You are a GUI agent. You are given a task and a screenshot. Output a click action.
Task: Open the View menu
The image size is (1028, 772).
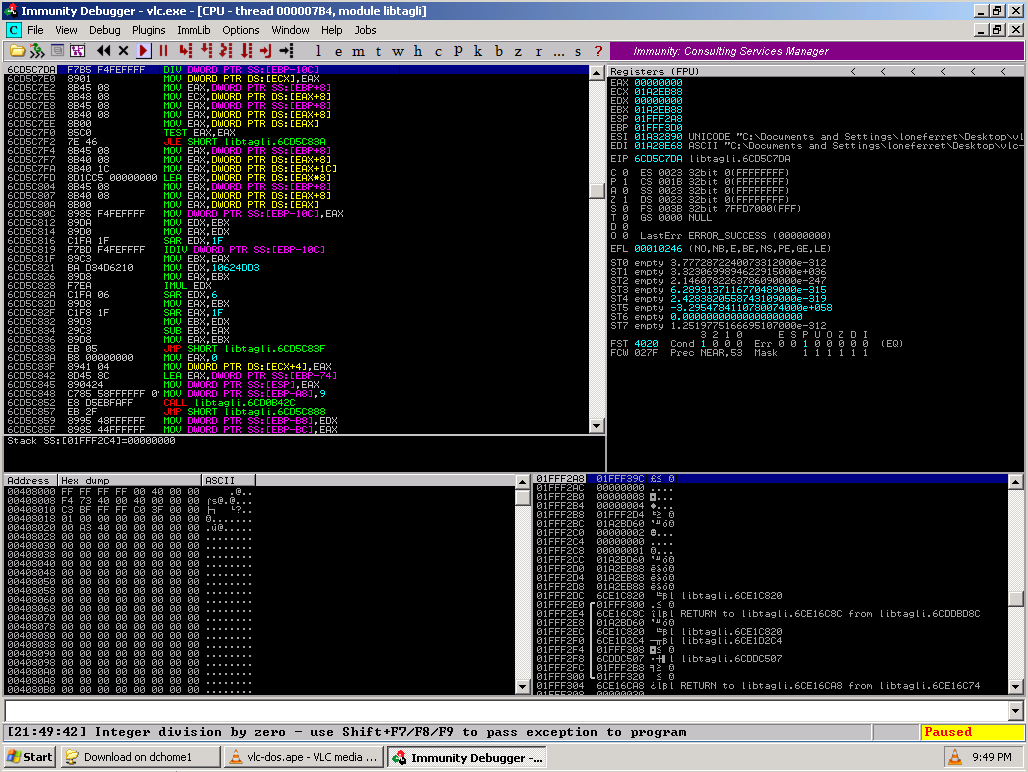pyautogui.click(x=66, y=30)
